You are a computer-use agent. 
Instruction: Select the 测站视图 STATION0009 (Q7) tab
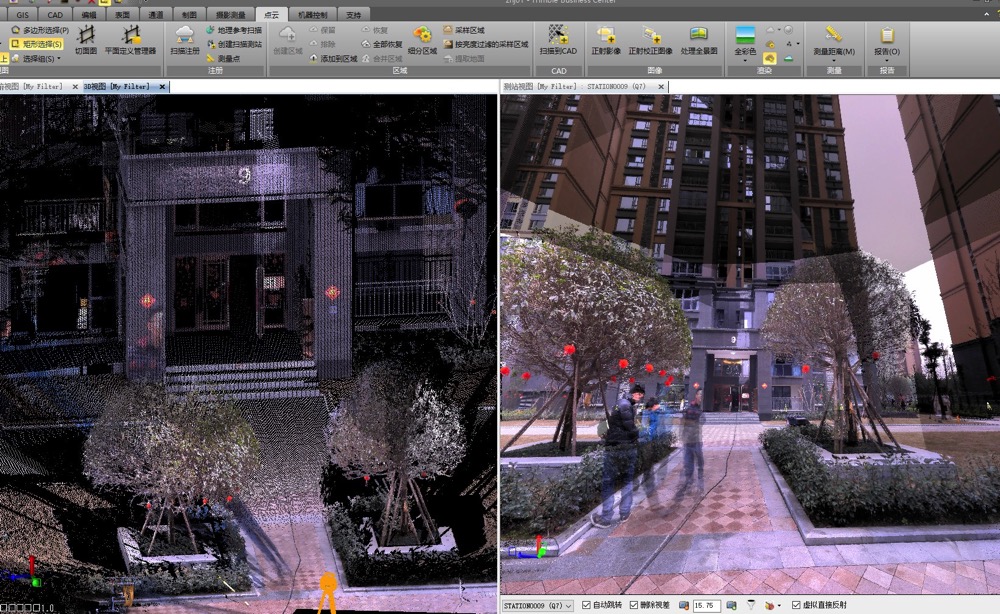pyautogui.click(x=575, y=87)
